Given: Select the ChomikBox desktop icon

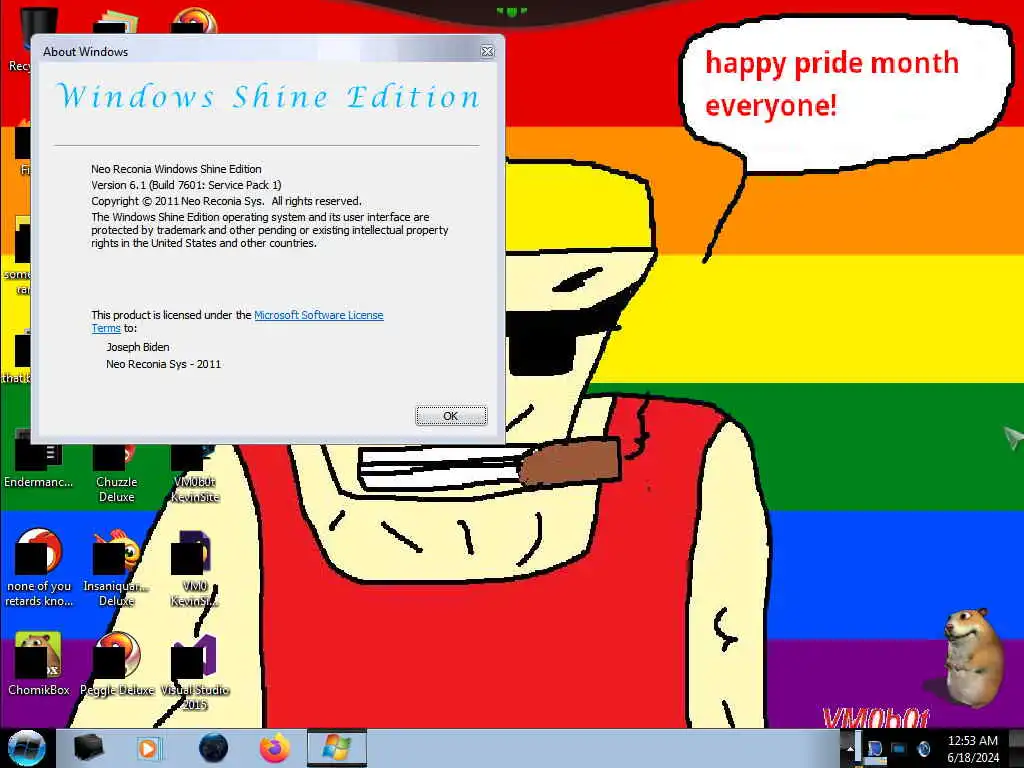Looking at the screenshot, I should pyautogui.click(x=39, y=664).
